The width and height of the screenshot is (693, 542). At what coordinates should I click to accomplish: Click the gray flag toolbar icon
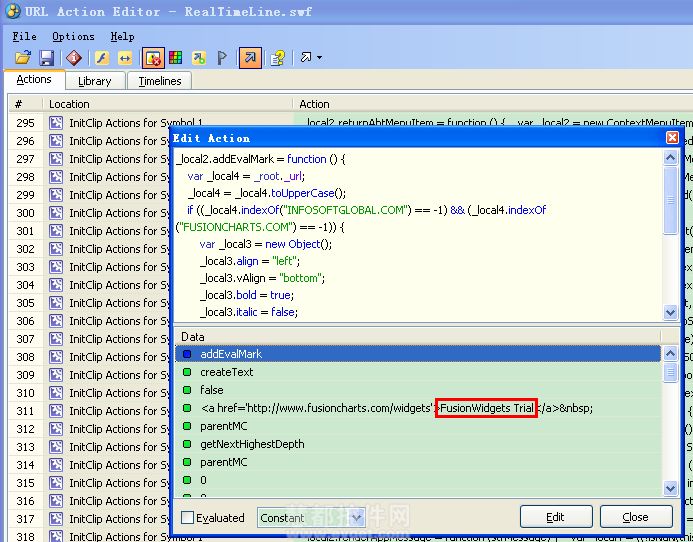pyautogui.click(x=222, y=58)
